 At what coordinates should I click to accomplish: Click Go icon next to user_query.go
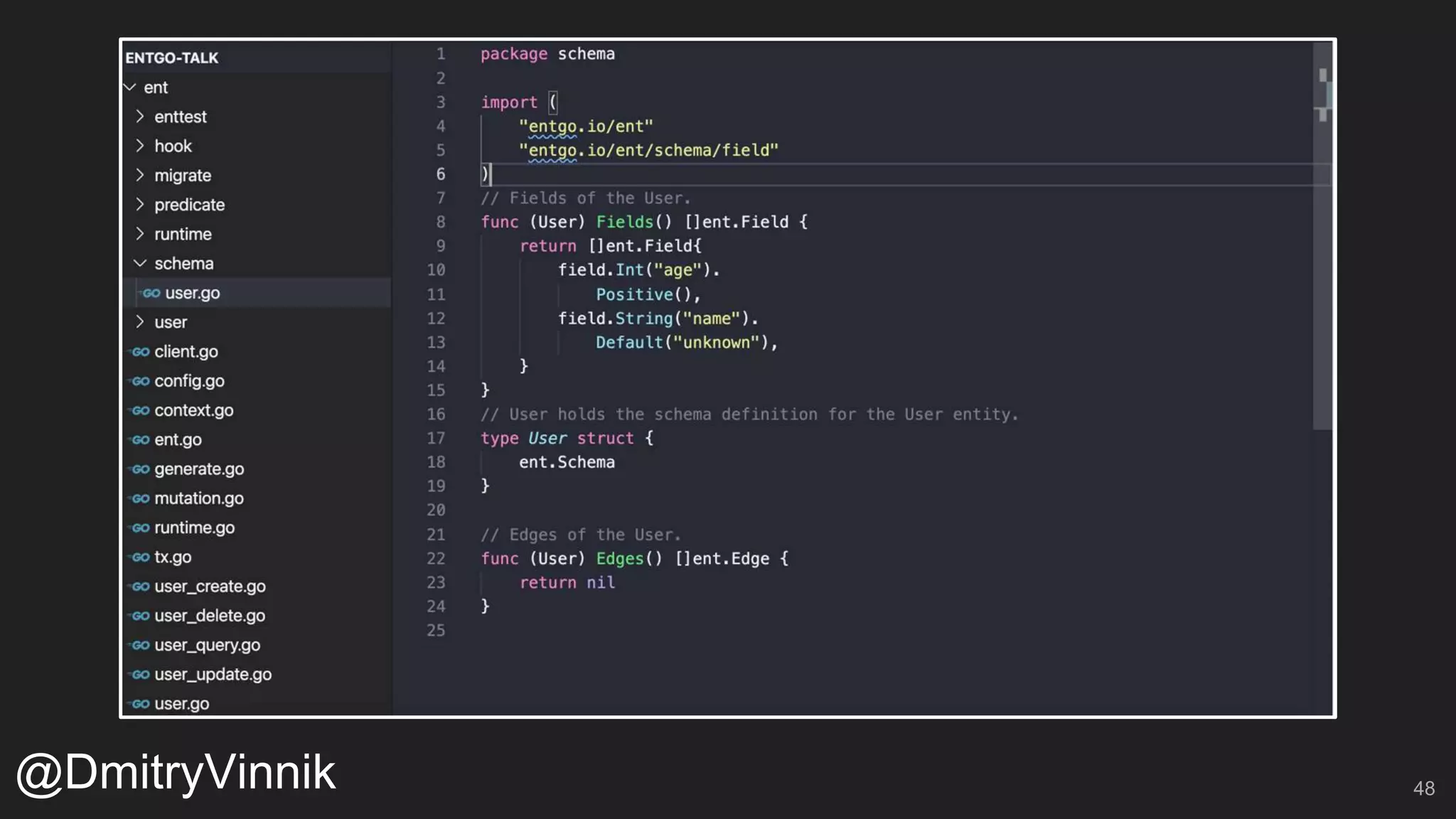pos(140,646)
